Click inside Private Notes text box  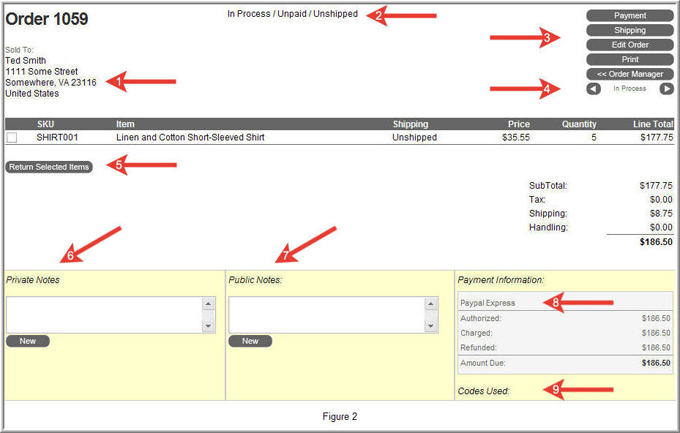pyautogui.click(x=103, y=314)
